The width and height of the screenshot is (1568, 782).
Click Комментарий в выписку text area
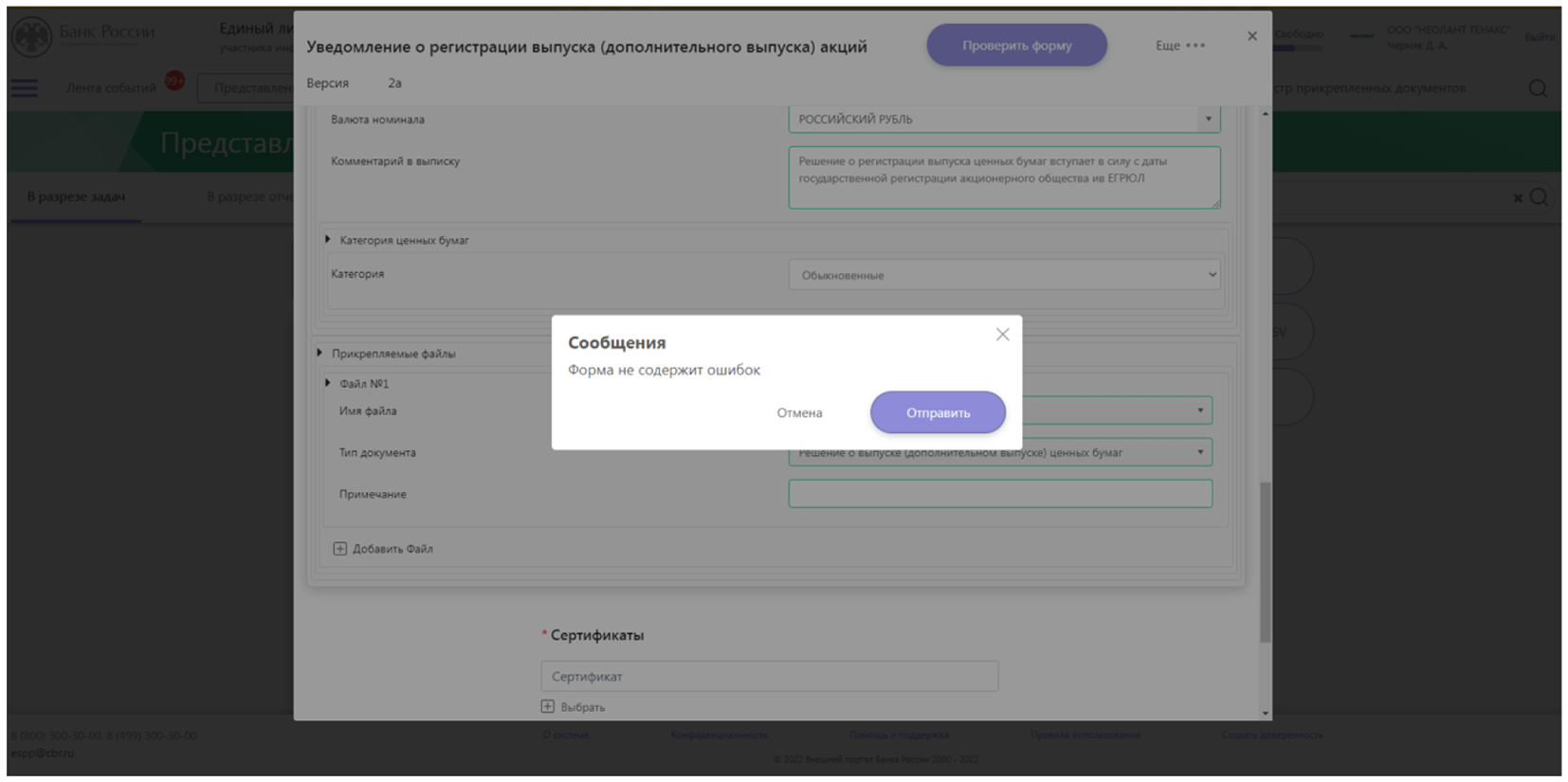1003,177
